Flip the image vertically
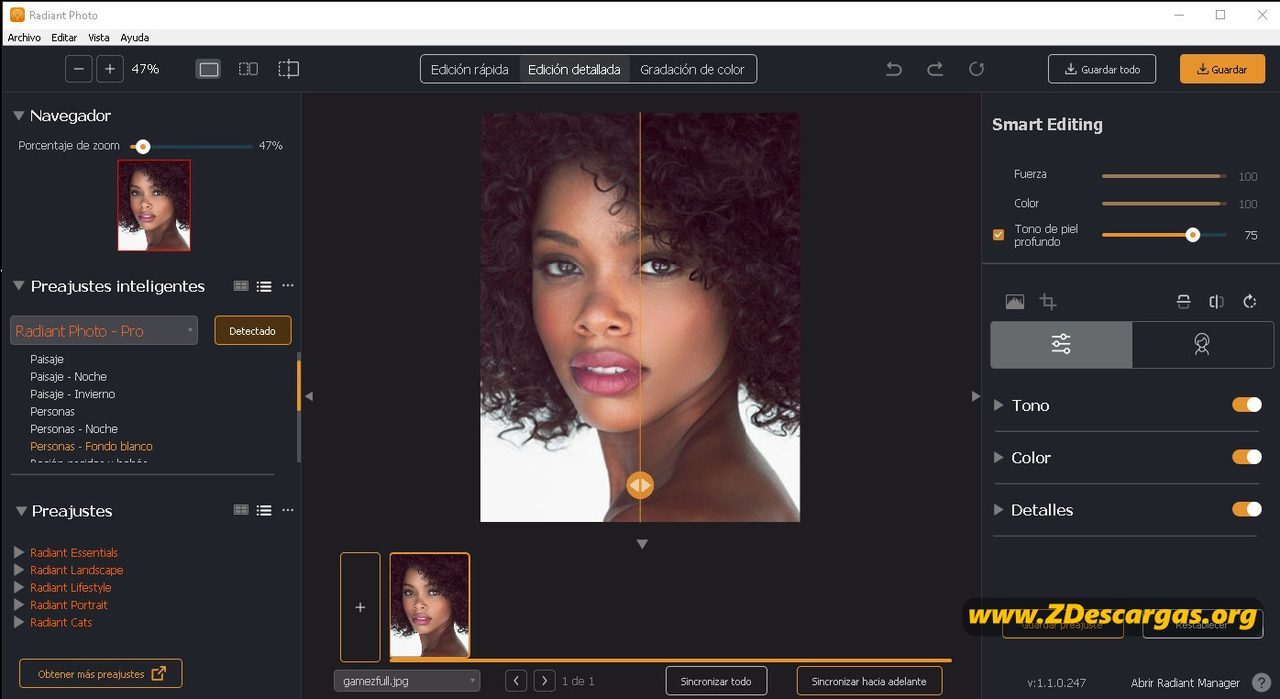This screenshot has height=699, width=1280. [x=1183, y=302]
